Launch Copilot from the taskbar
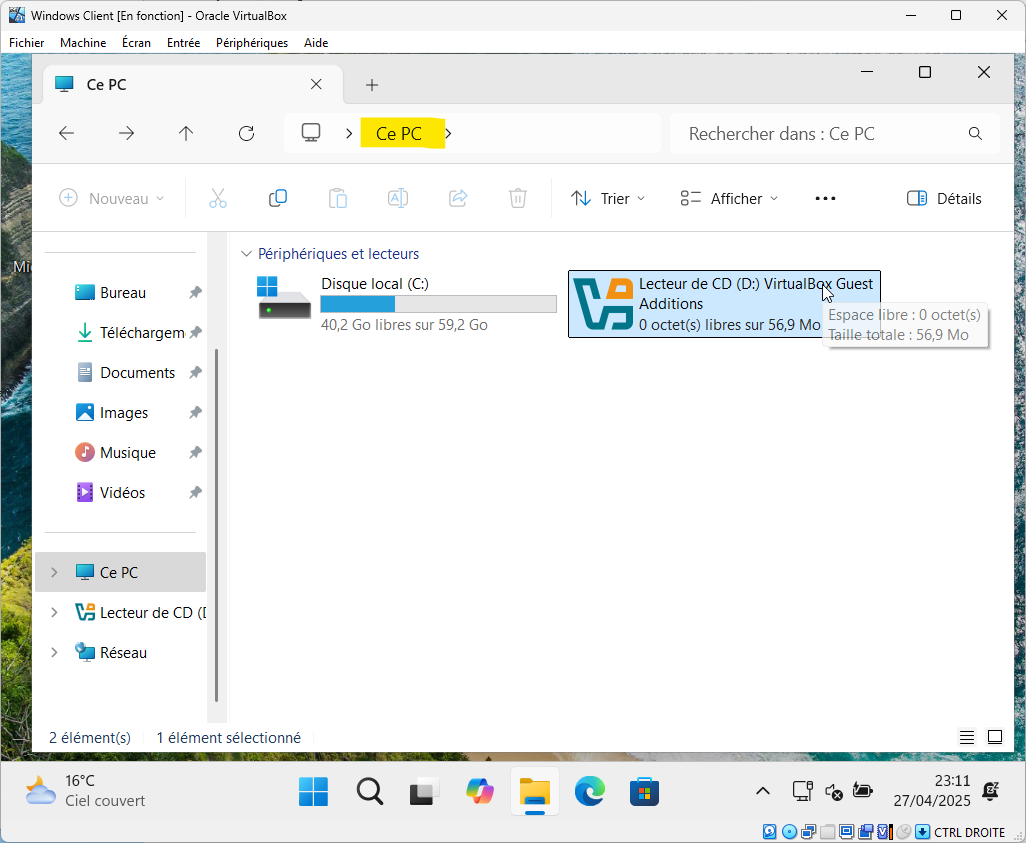The image size is (1026, 843). tap(480, 791)
